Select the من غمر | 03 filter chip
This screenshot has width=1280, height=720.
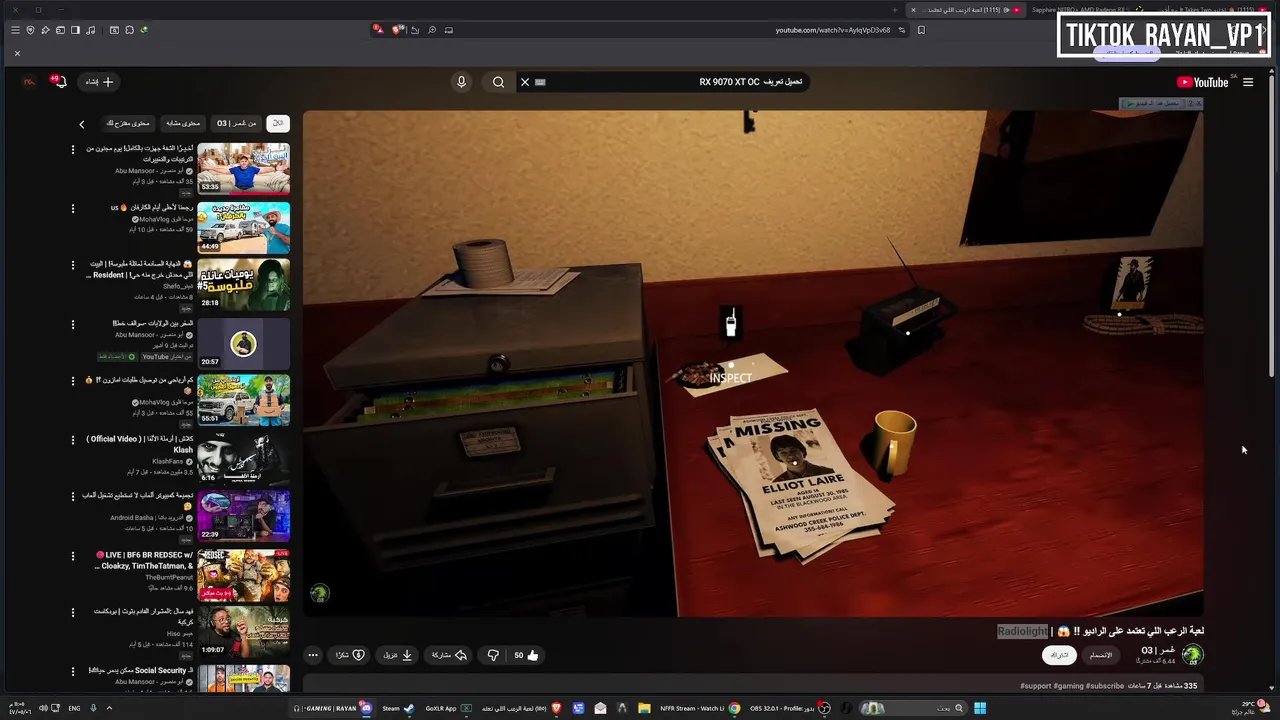237,123
